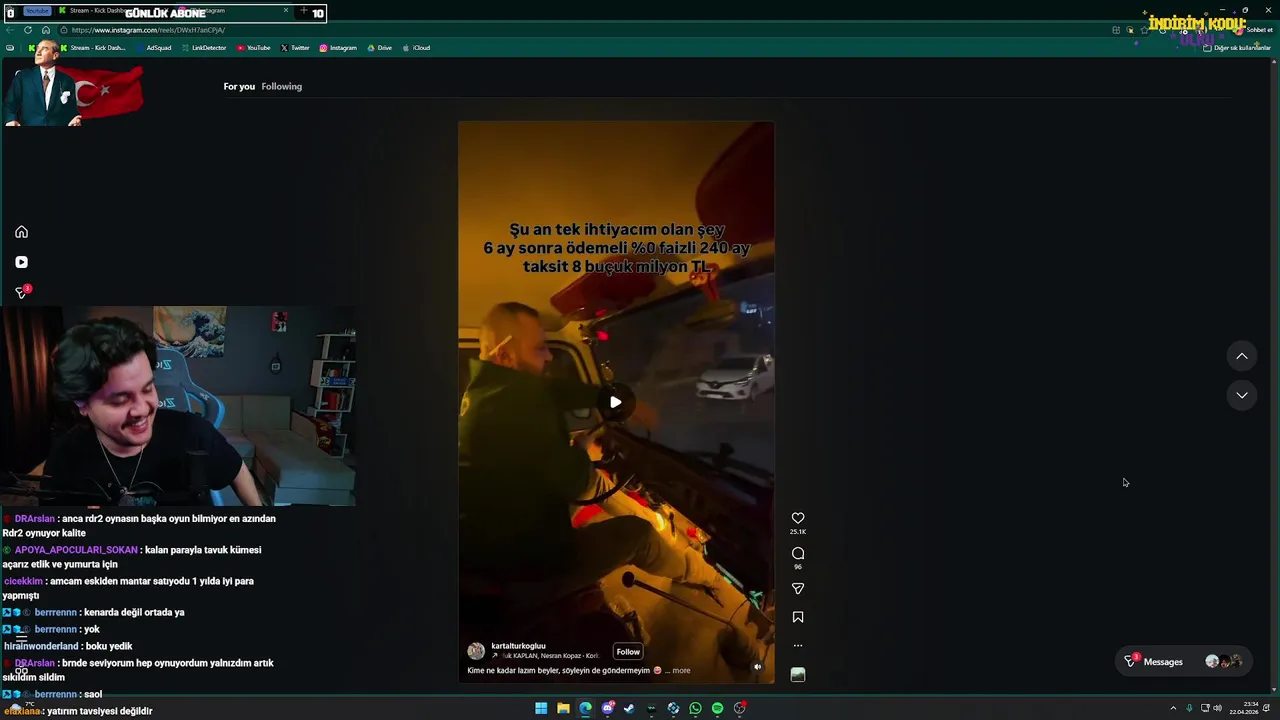Go to the next reel with the down arrow
This screenshot has height=720, width=1280.
(1242, 395)
